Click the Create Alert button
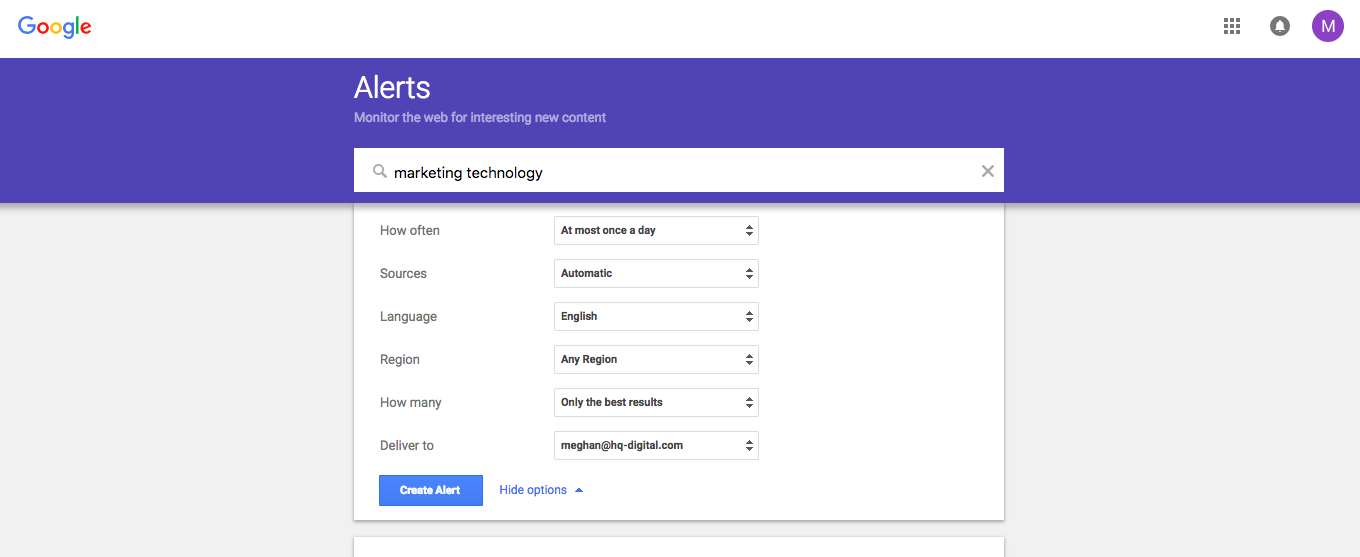 click(x=431, y=490)
